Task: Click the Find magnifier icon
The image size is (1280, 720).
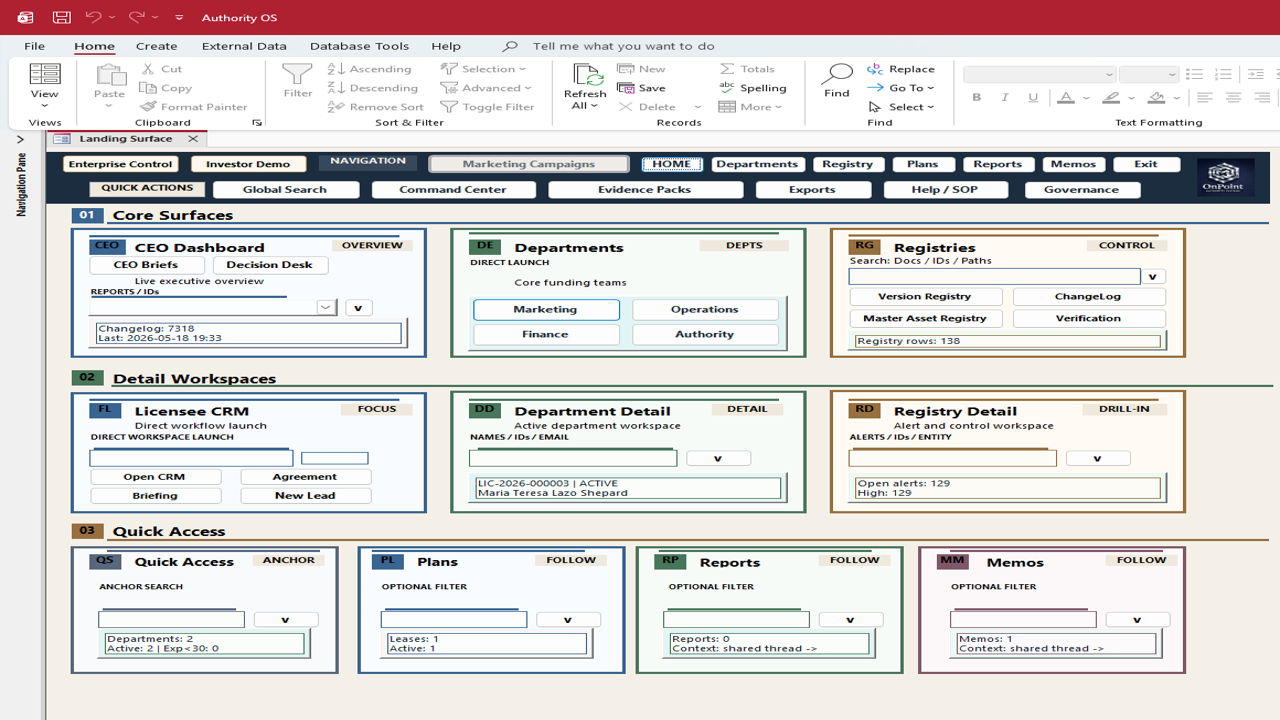Action: click(x=837, y=75)
